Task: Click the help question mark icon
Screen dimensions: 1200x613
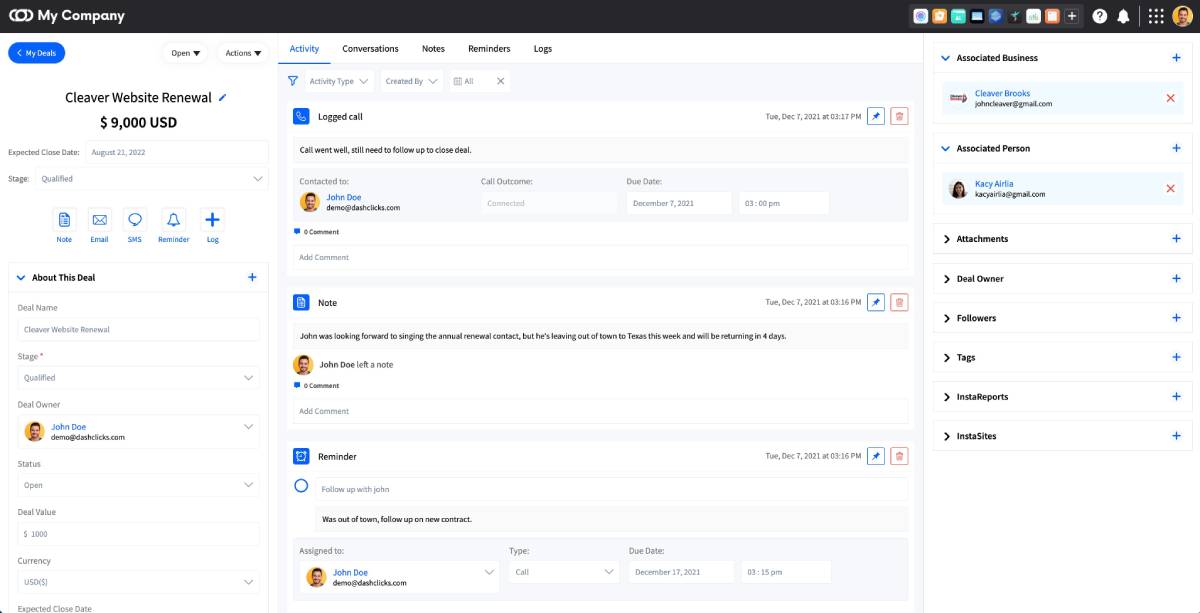Action: (x=1100, y=16)
